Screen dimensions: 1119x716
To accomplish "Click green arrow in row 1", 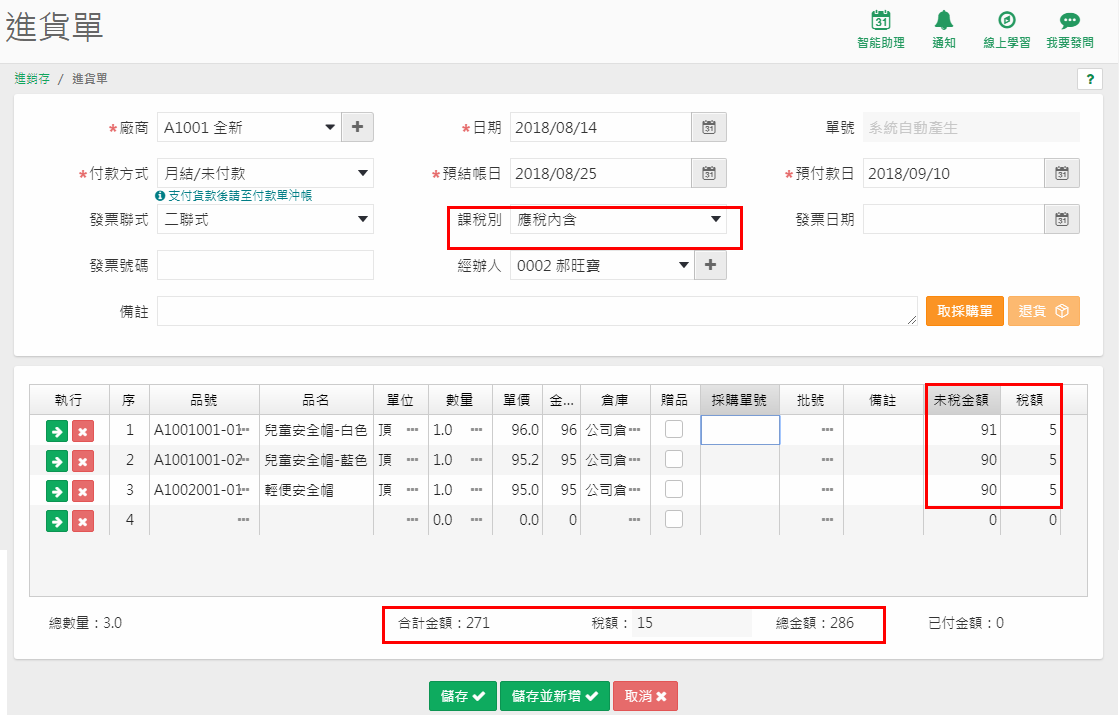I will pos(56,431).
